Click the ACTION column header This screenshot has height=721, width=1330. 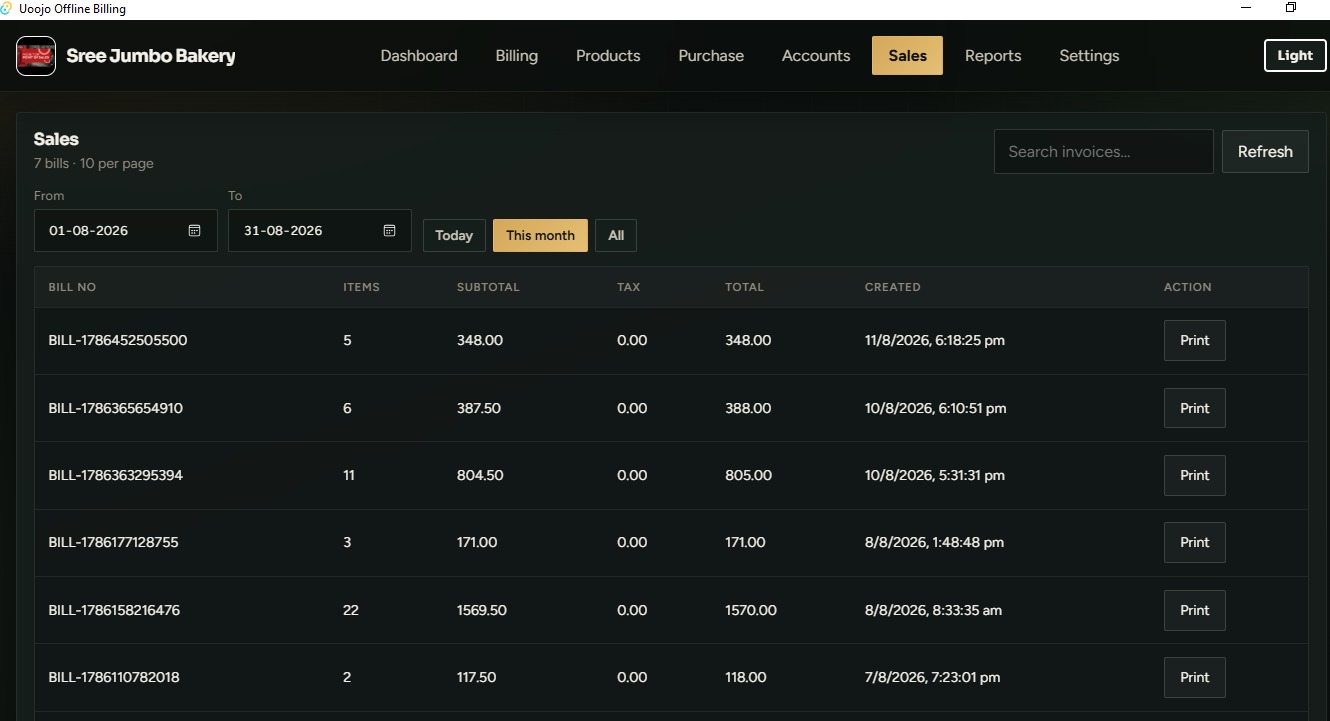click(x=1187, y=287)
